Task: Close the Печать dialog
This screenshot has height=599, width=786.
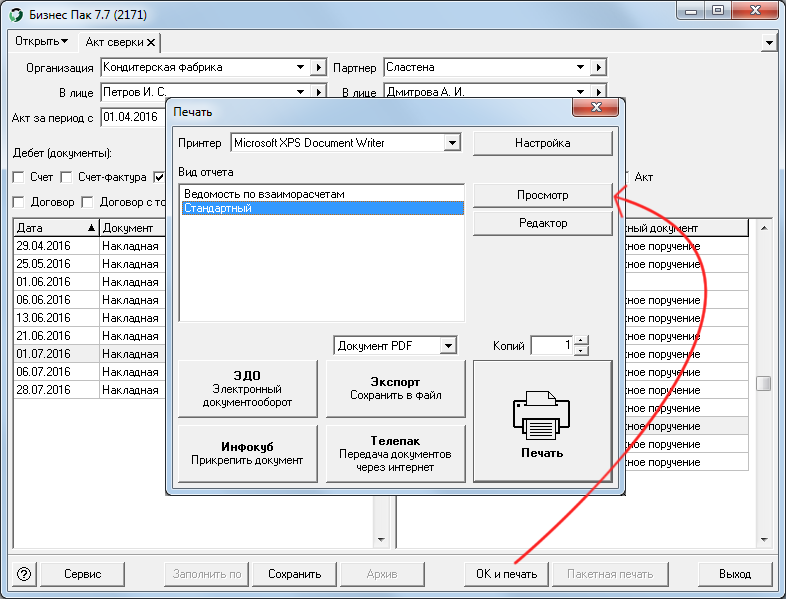Action: (596, 107)
